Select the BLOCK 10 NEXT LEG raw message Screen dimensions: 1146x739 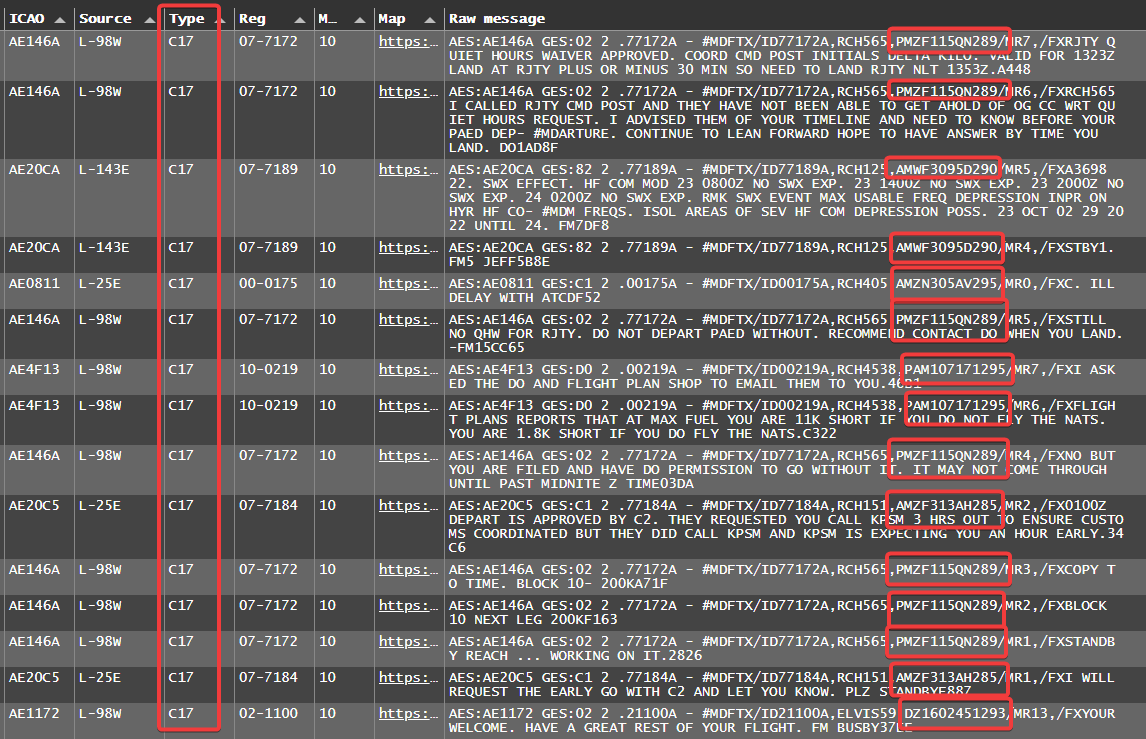click(x=778, y=613)
